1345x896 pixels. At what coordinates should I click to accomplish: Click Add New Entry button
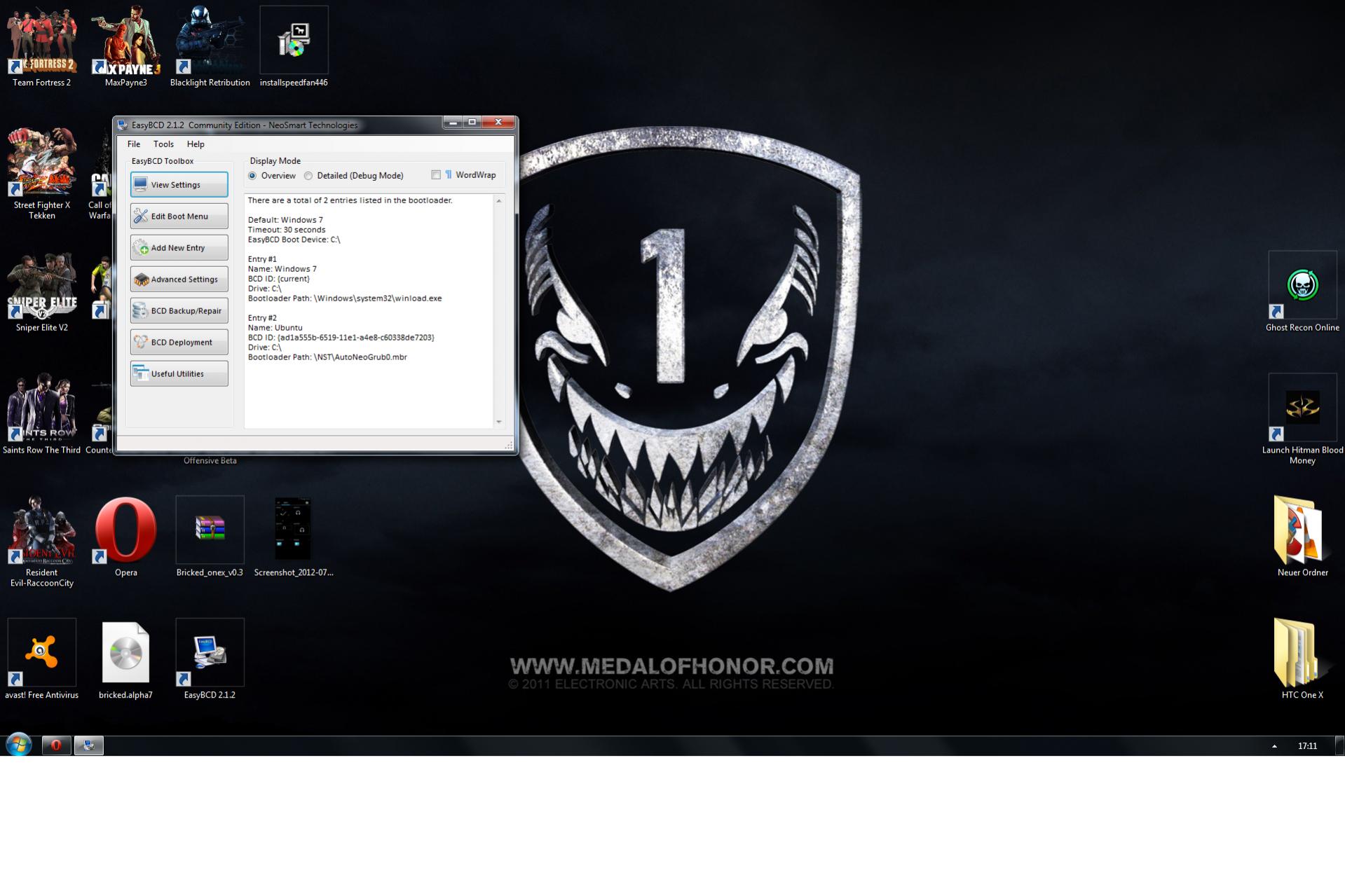[179, 248]
